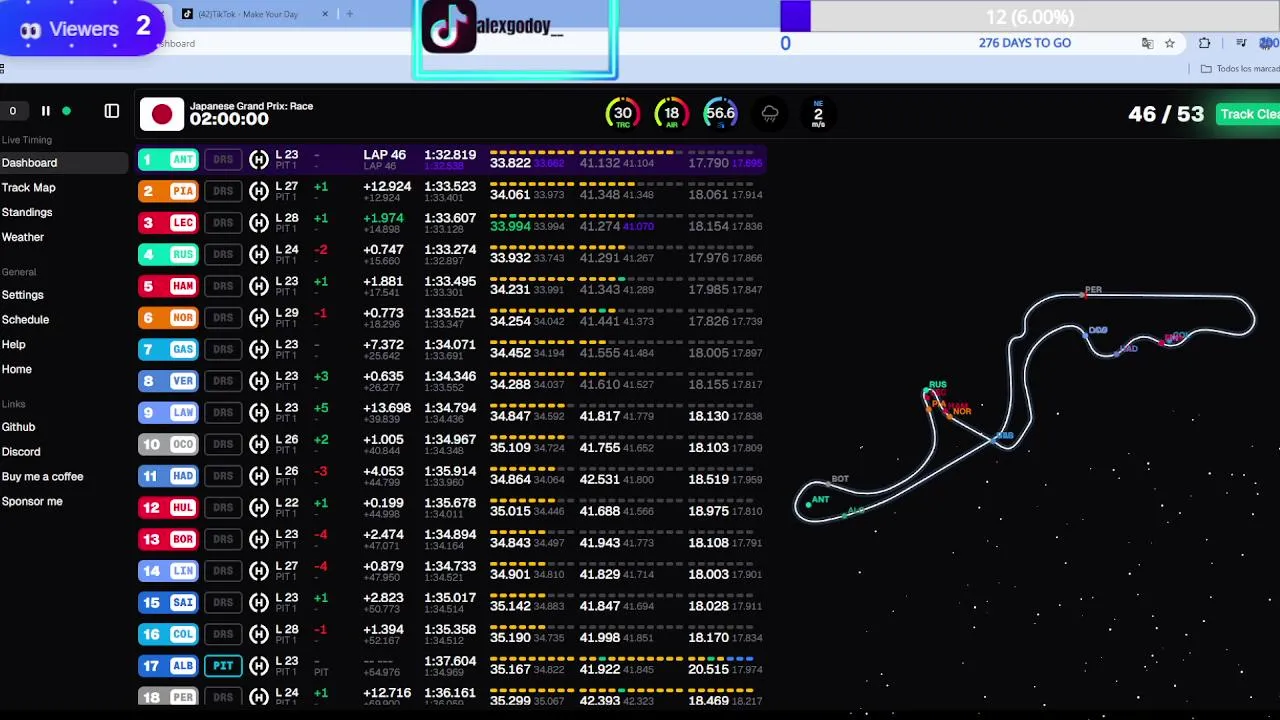Click the 1:32.819 lap time of ANT
The width and height of the screenshot is (1280, 720).
[450, 155]
